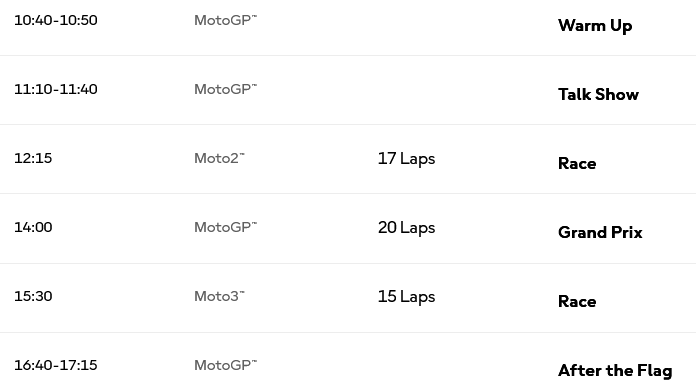The image size is (696, 387).
Task: Click the 14:00 start time
Action: click(33, 227)
